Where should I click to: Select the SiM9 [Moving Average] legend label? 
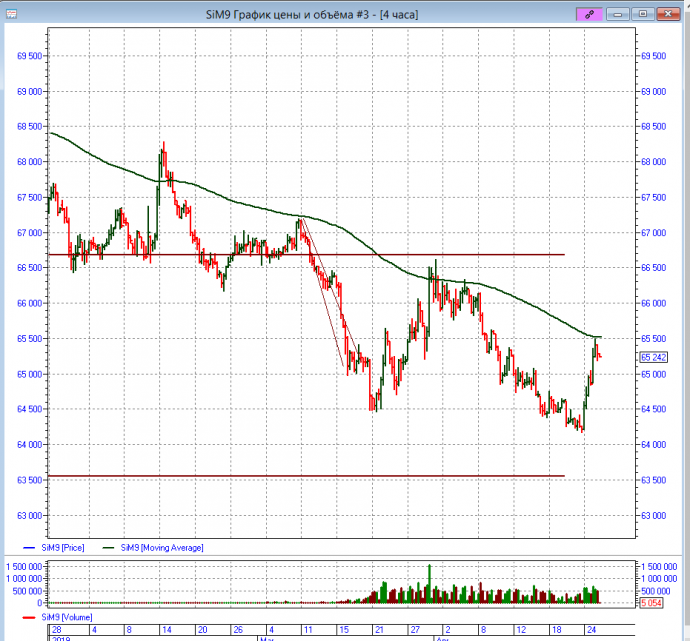pos(162,548)
